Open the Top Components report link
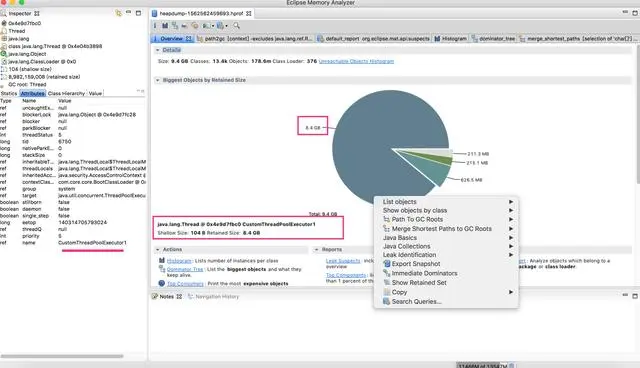Viewport: 640px width, 368px height. [346, 275]
